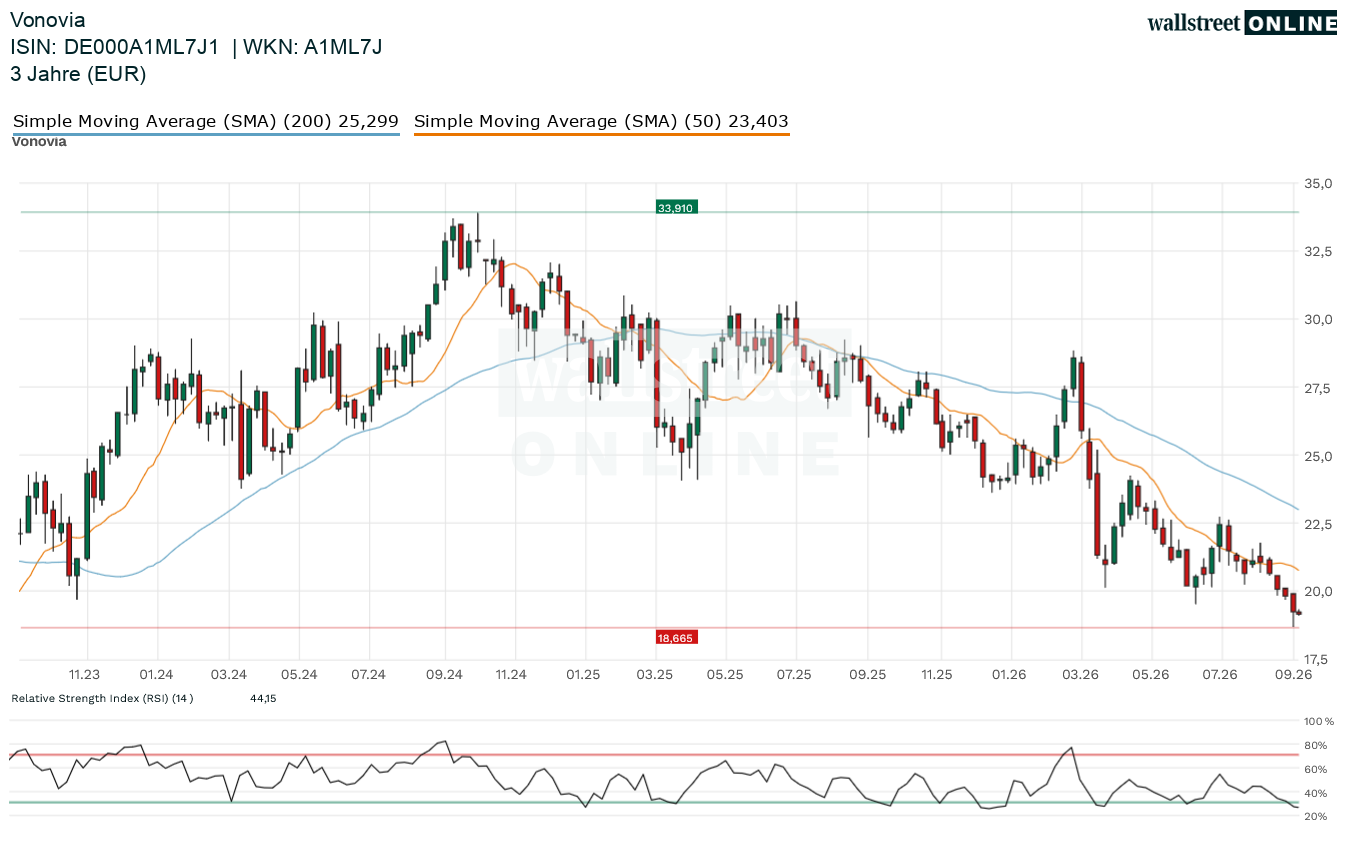Click the red 18,665 low price marker
This screenshot has height=843, width=1349.
click(676, 637)
